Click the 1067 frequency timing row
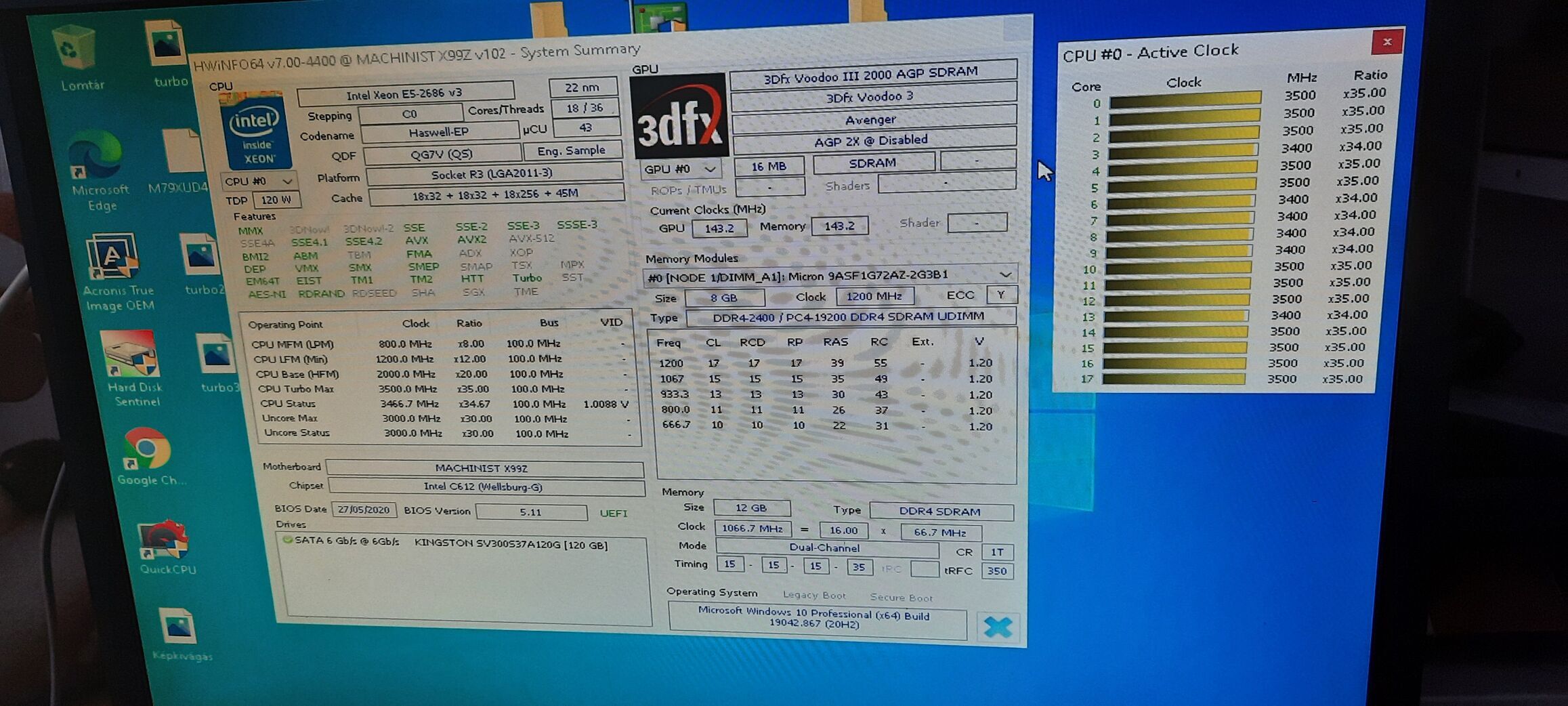The image size is (1568, 706). pos(827,379)
